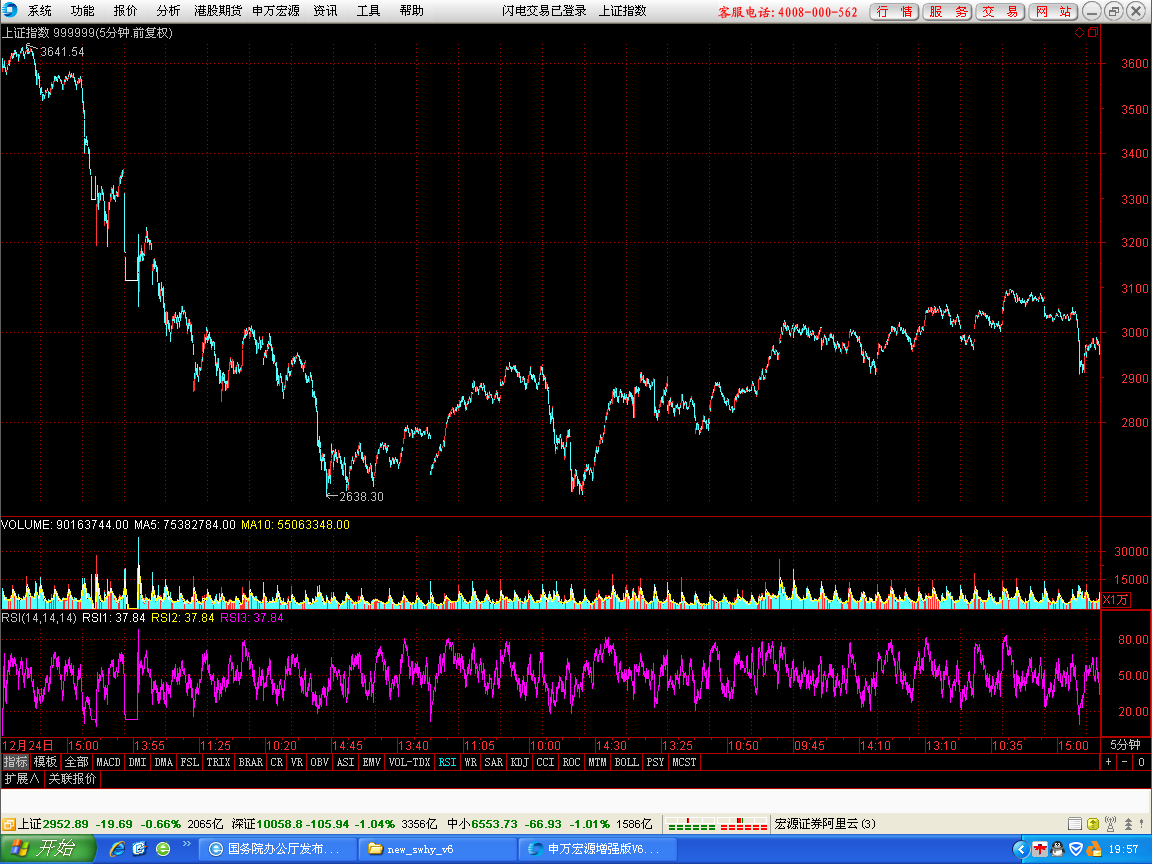Open the 帮助 menu
This screenshot has height=864, width=1152.
click(x=411, y=10)
